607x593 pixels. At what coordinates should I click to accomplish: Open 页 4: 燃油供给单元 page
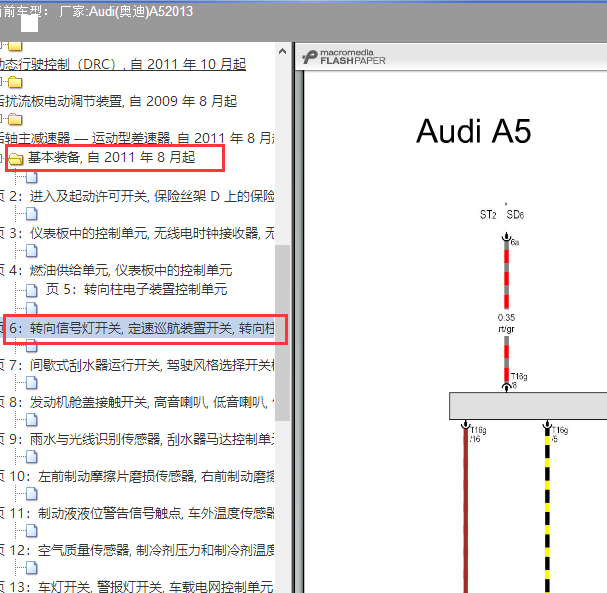pos(116,270)
